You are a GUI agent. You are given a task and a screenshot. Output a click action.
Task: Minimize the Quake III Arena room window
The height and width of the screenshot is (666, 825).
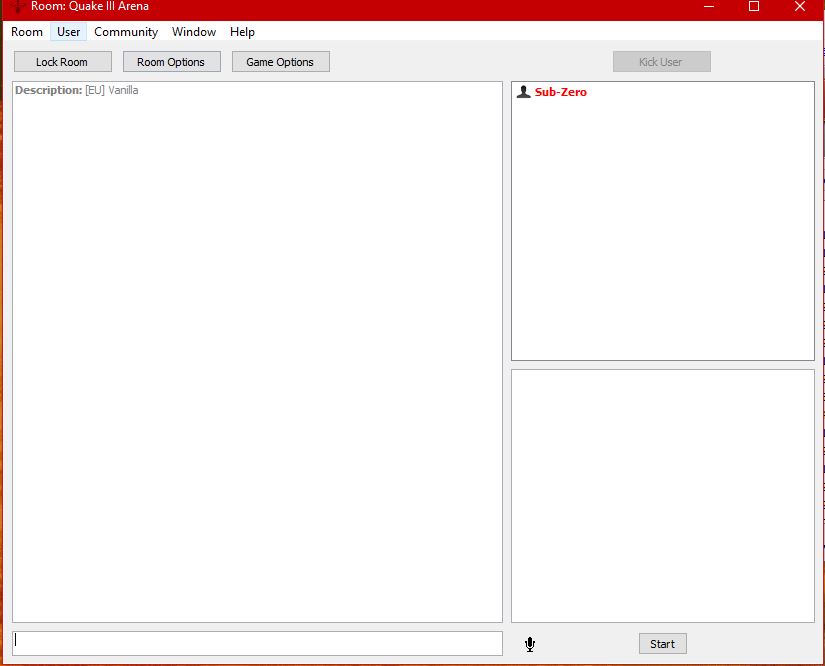pyautogui.click(x=709, y=6)
